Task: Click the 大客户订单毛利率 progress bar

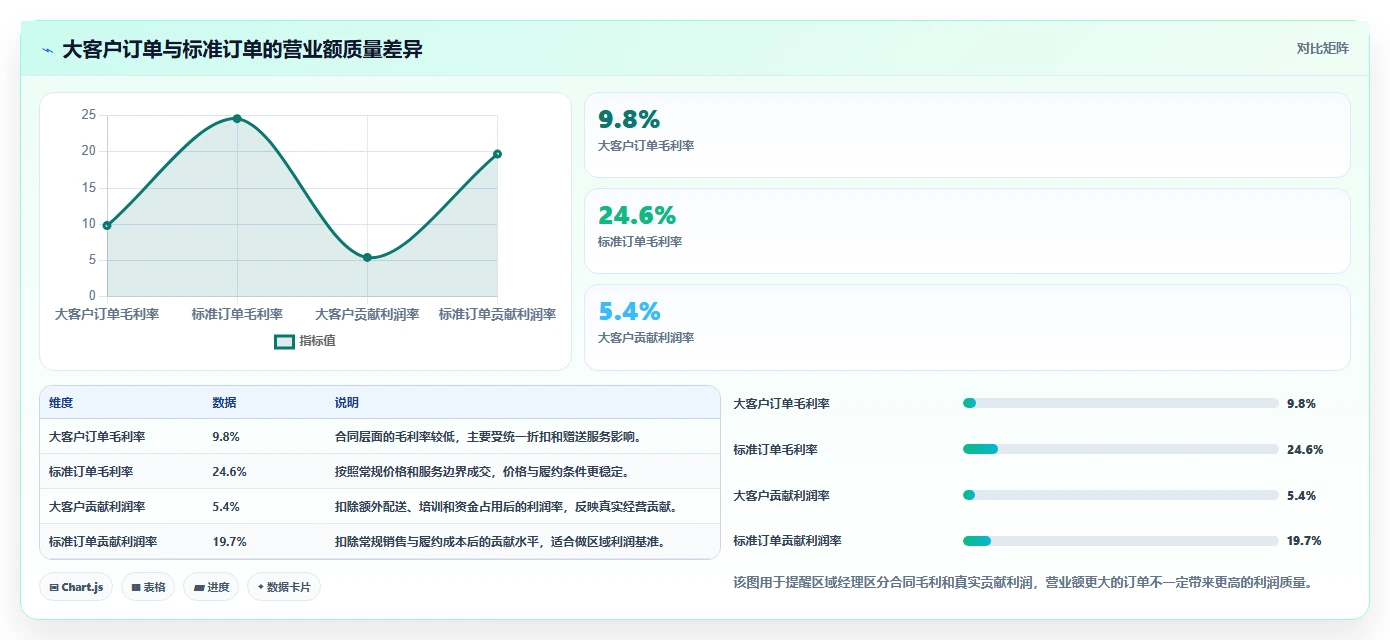Action: [1120, 403]
